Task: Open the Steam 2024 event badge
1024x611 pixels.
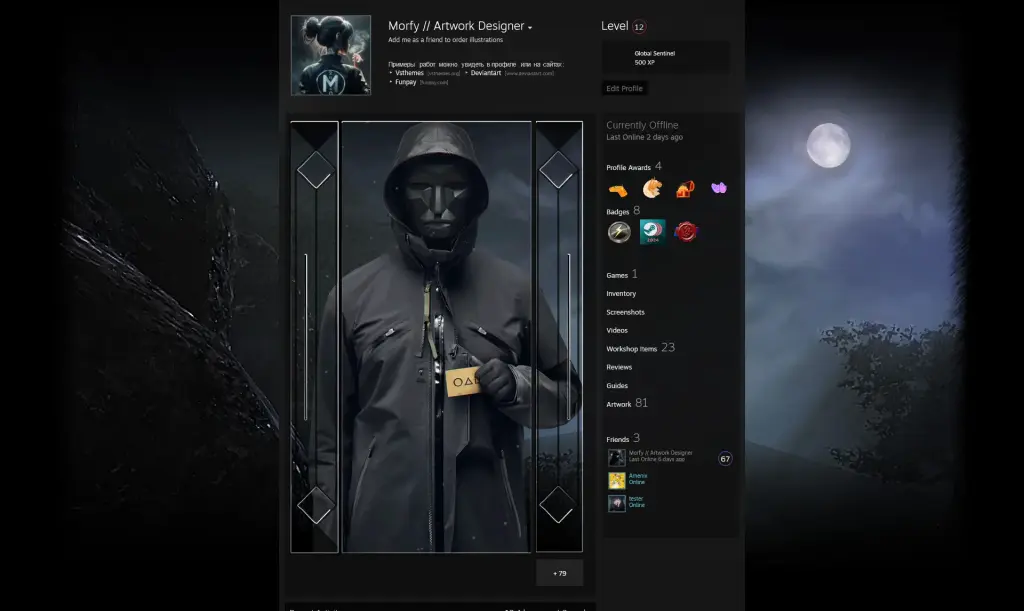Action: pyautogui.click(x=652, y=231)
